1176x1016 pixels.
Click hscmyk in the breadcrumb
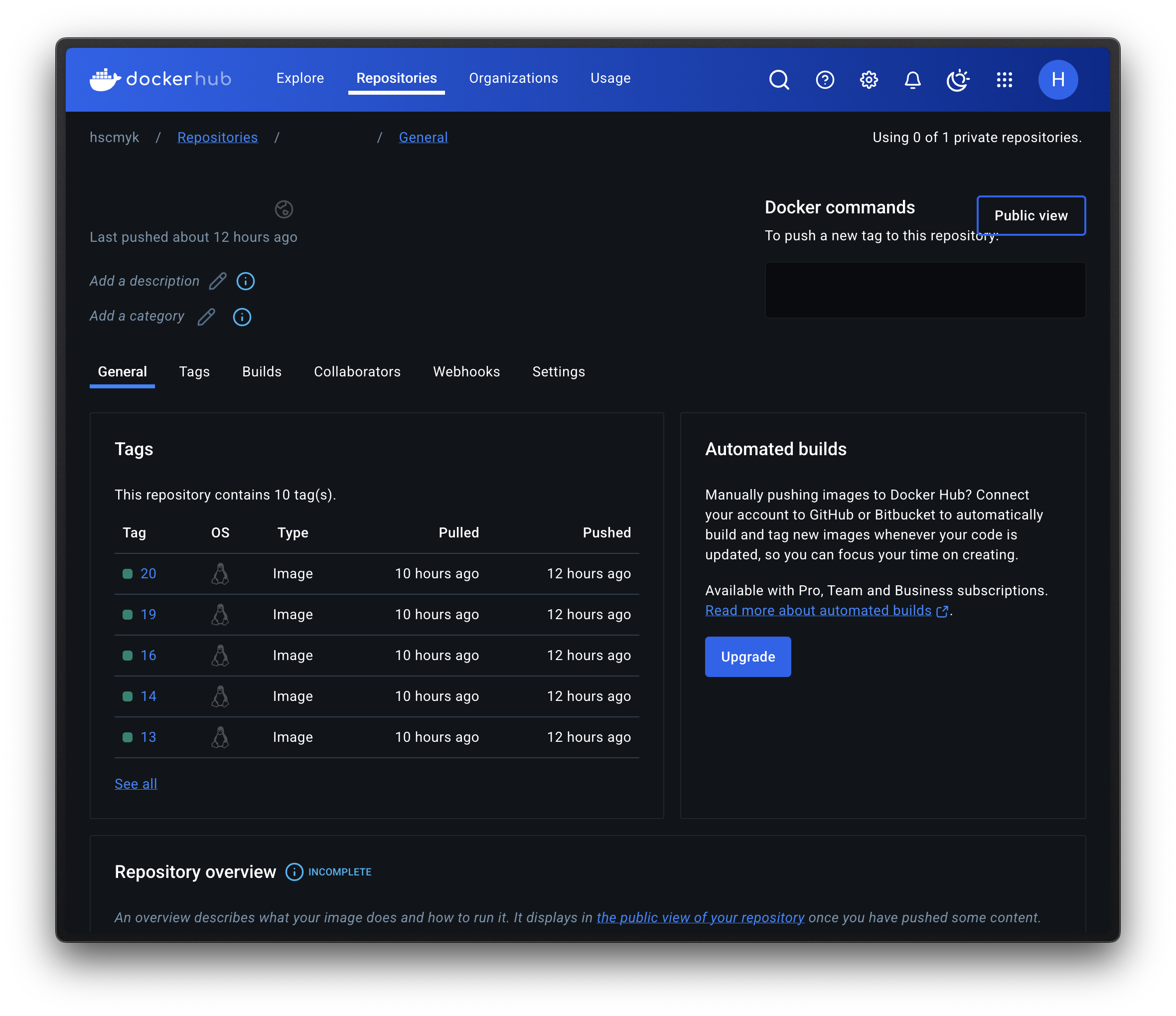pos(114,138)
